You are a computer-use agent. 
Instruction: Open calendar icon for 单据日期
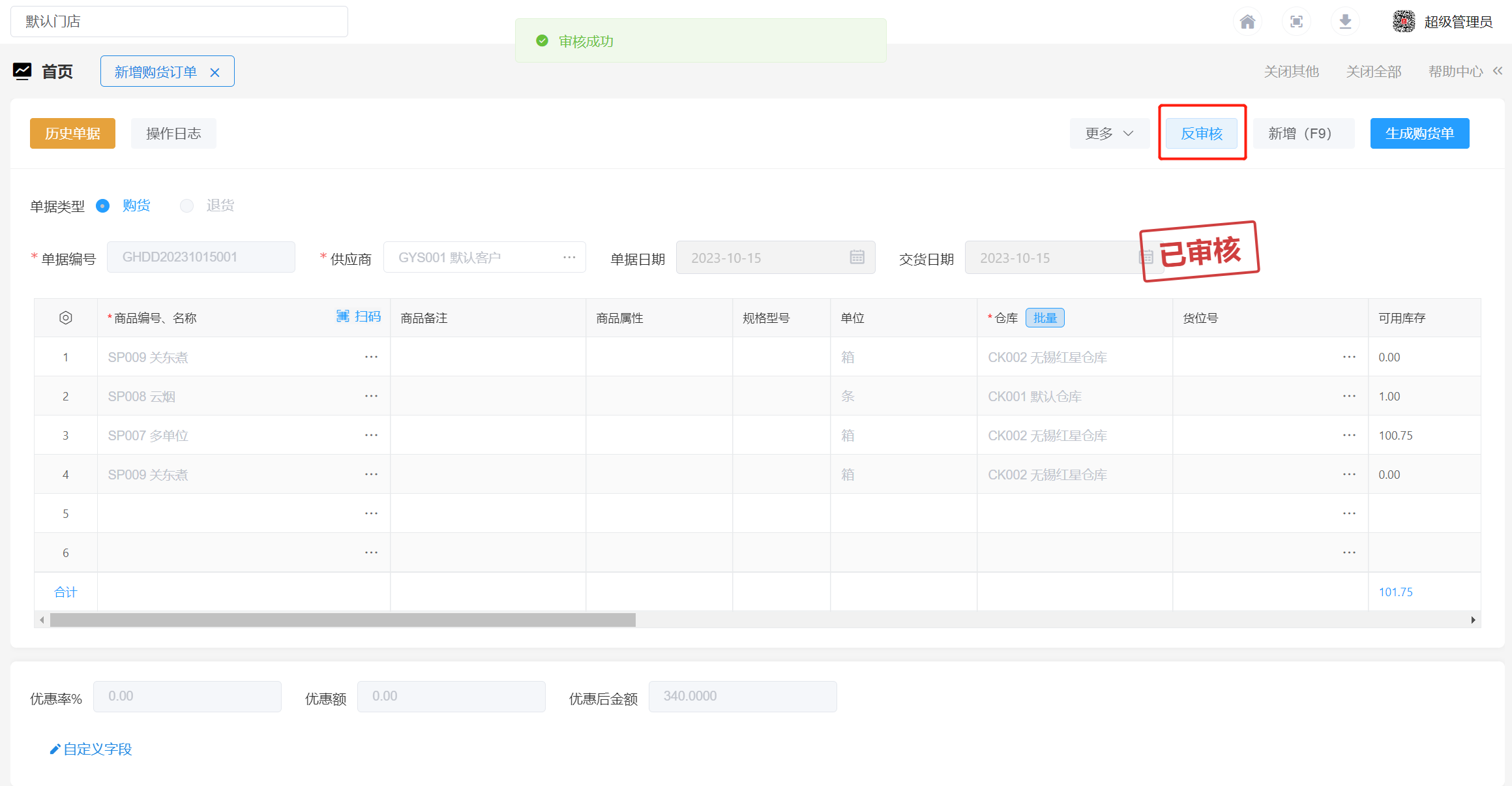857,257
